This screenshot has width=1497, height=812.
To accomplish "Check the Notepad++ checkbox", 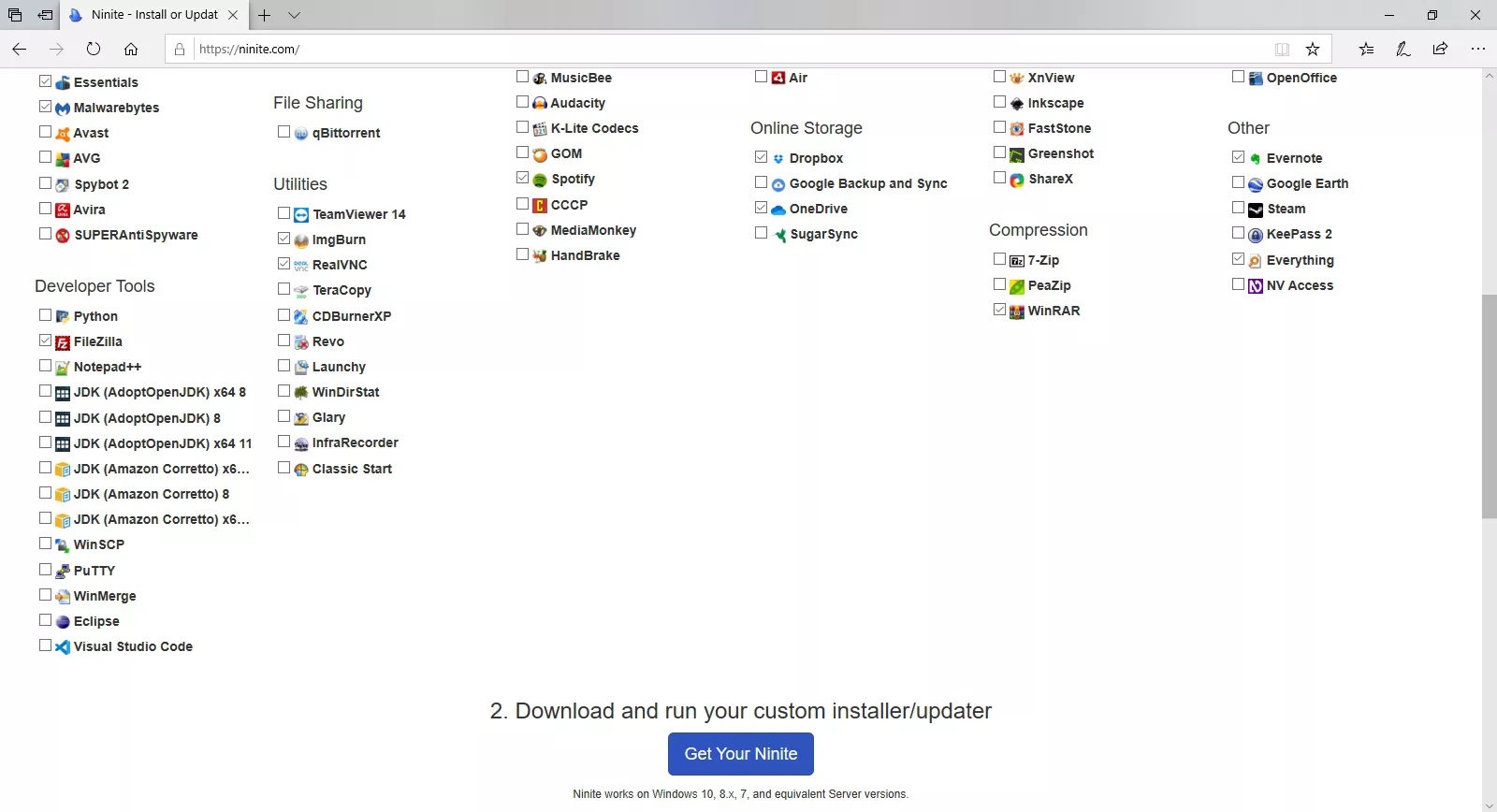I will (45, 366).
